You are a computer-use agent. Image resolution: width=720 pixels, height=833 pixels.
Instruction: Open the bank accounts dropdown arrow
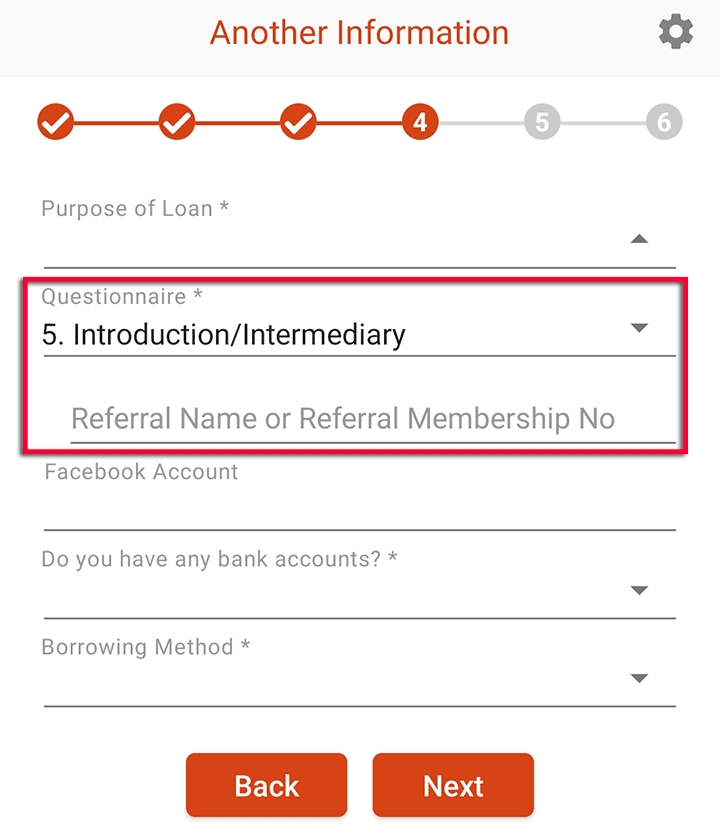pos(640,590)
